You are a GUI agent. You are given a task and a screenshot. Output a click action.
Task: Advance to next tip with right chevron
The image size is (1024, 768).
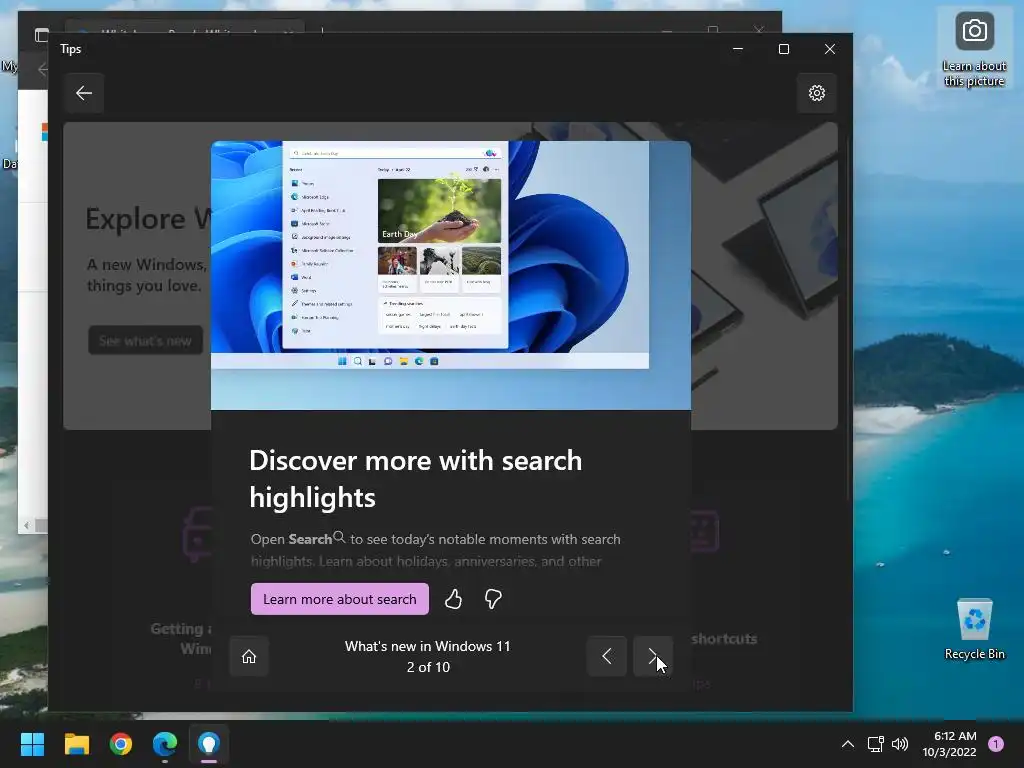[x=653, y=656]
